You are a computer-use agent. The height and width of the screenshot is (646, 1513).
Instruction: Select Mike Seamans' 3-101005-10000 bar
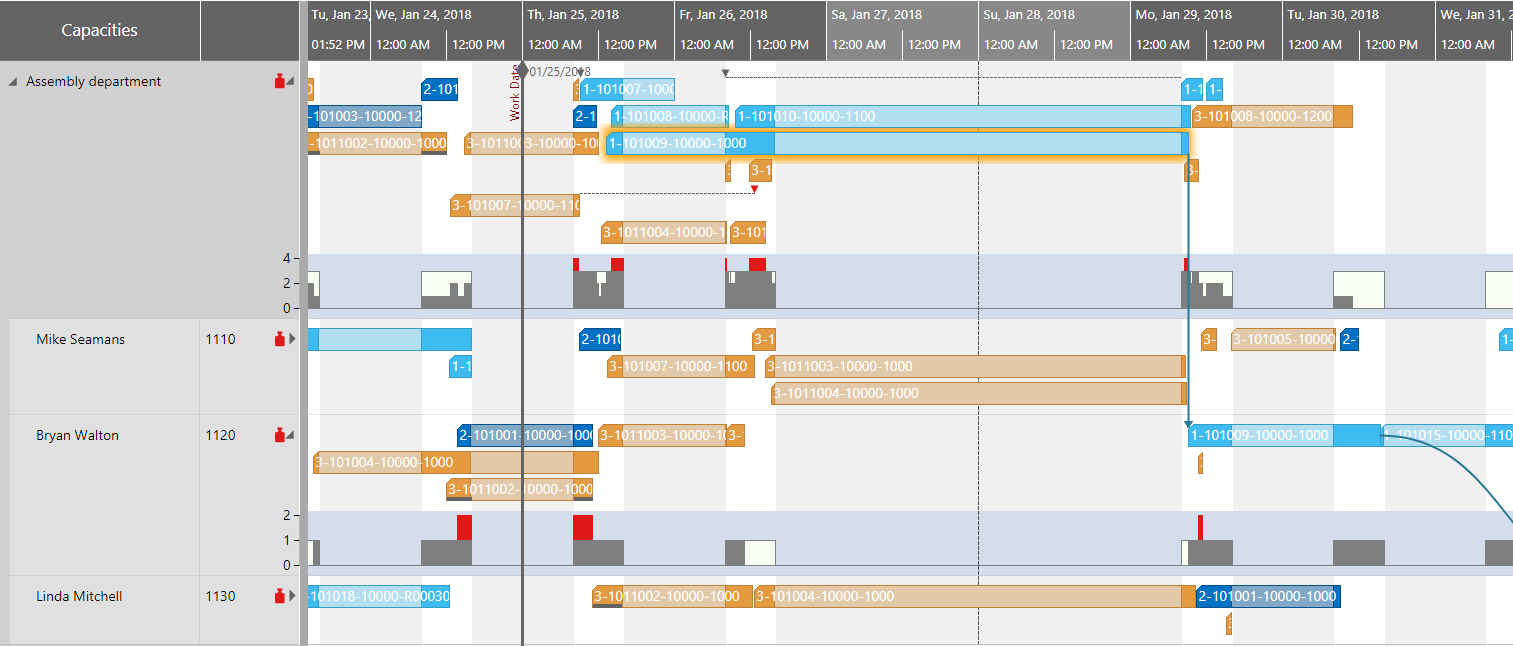click(x=1283, y=339)
